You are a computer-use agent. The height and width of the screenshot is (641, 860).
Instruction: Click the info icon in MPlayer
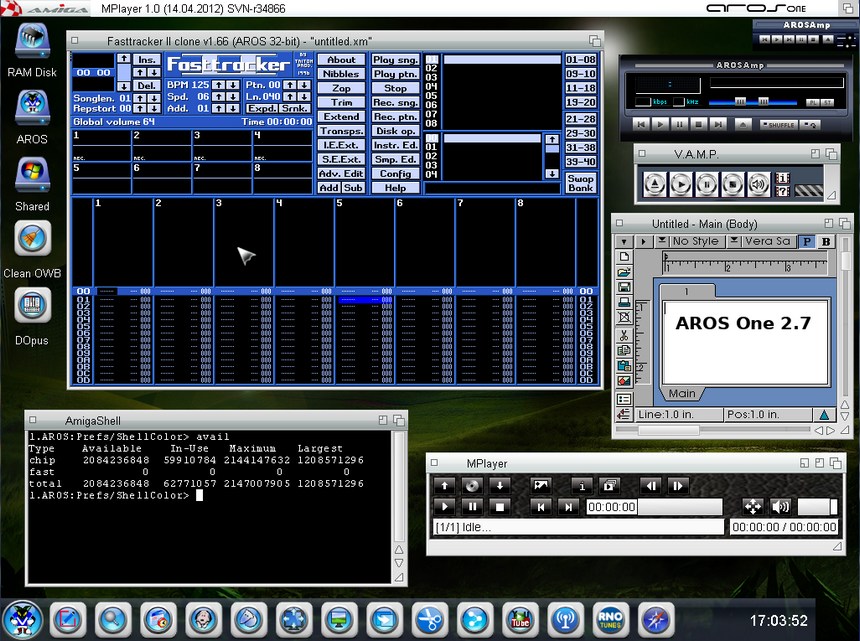[x=582, y=485]
